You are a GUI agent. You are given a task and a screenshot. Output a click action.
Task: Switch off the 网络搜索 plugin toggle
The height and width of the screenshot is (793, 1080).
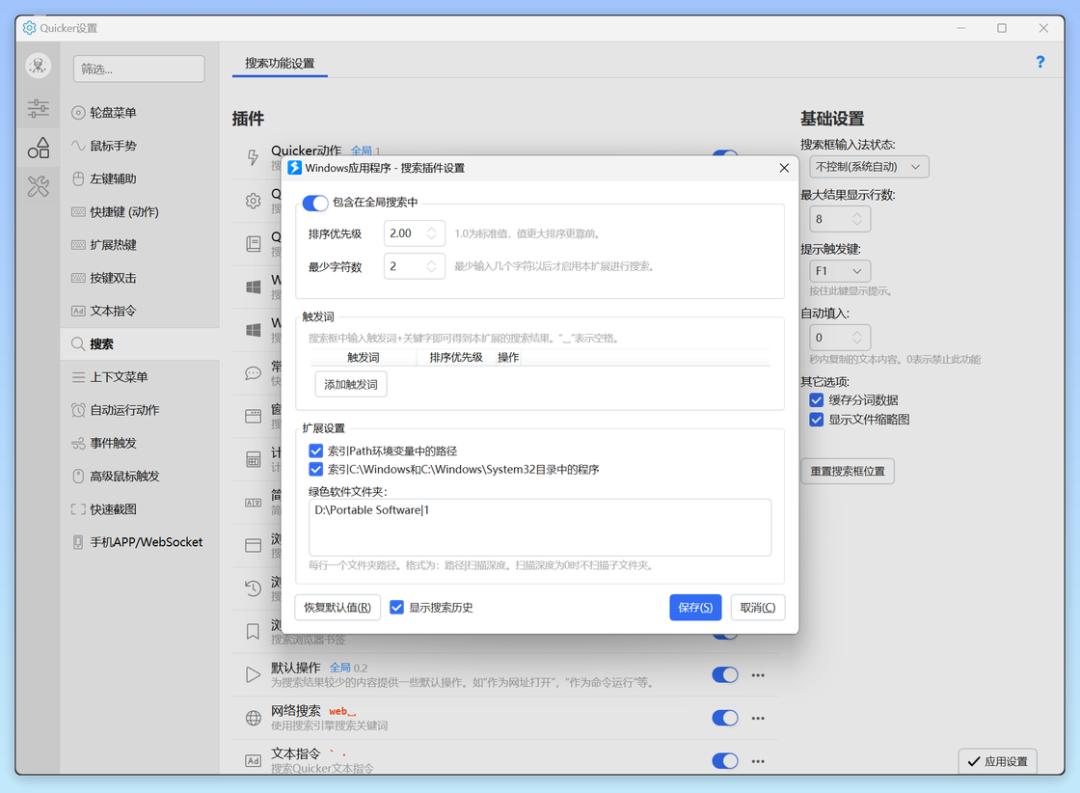[x=725, y=718]
